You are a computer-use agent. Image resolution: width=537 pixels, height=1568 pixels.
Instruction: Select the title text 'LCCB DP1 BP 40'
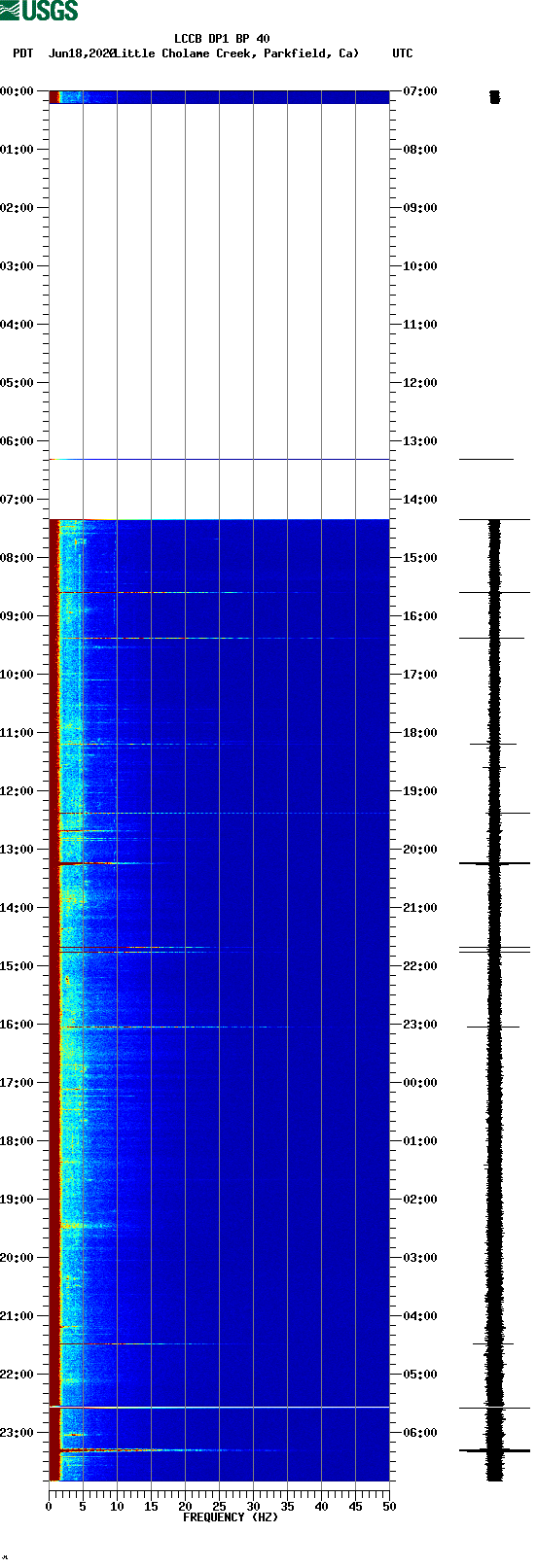[x=222, y=39]
